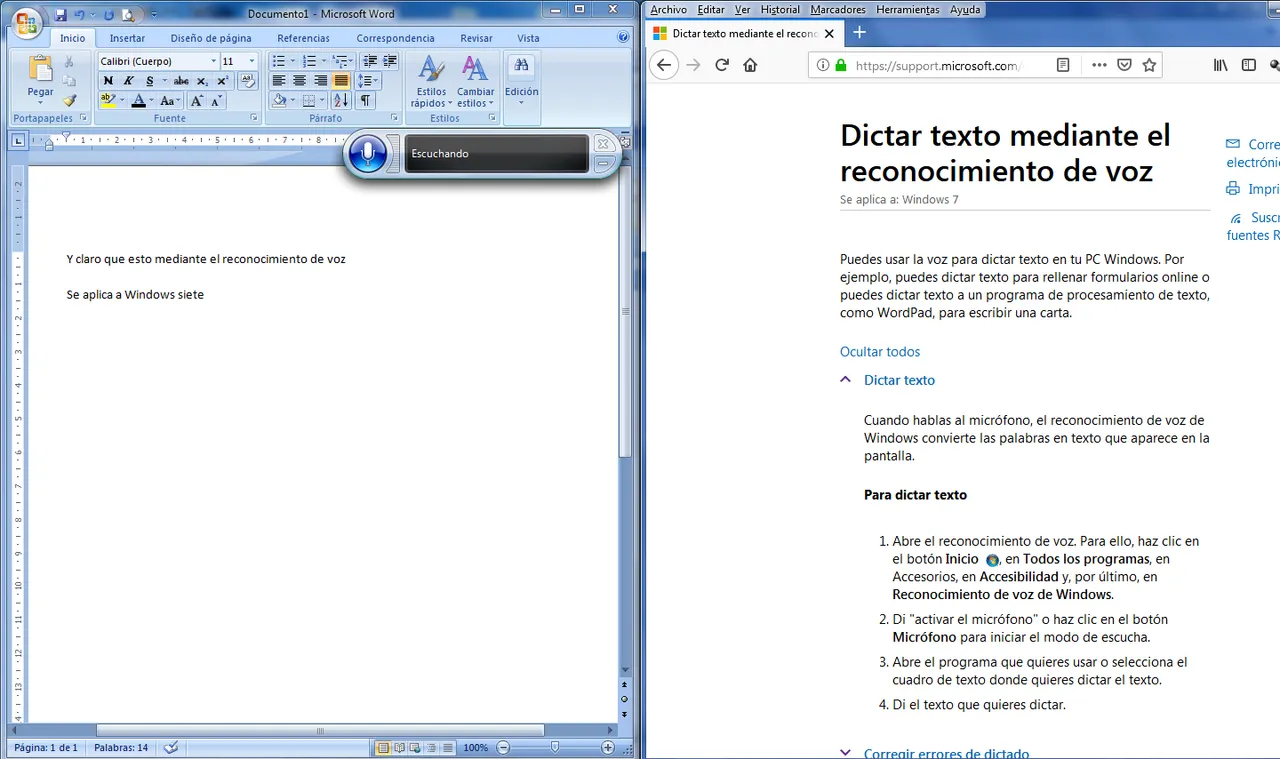The height and width of the screenshot is (759, 1280).
Task: Open the Calibri (Cuerpo) font name dropdown
Action: click(213, 61)
